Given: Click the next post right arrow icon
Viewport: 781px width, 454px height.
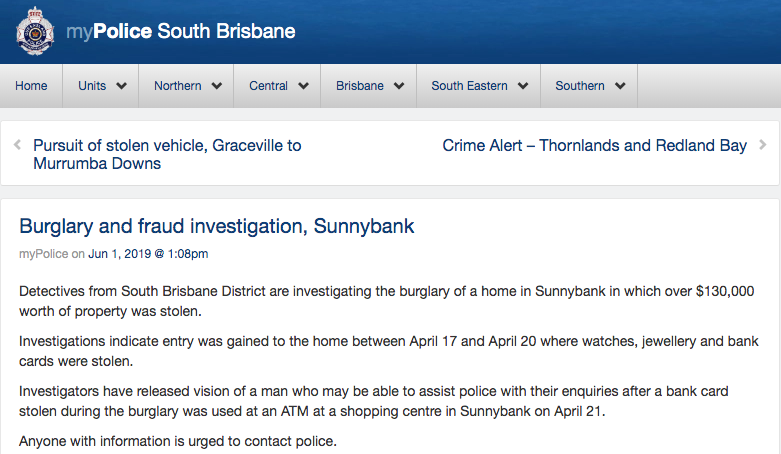Looking at the screenshot, I should click(x=763, y=145).
